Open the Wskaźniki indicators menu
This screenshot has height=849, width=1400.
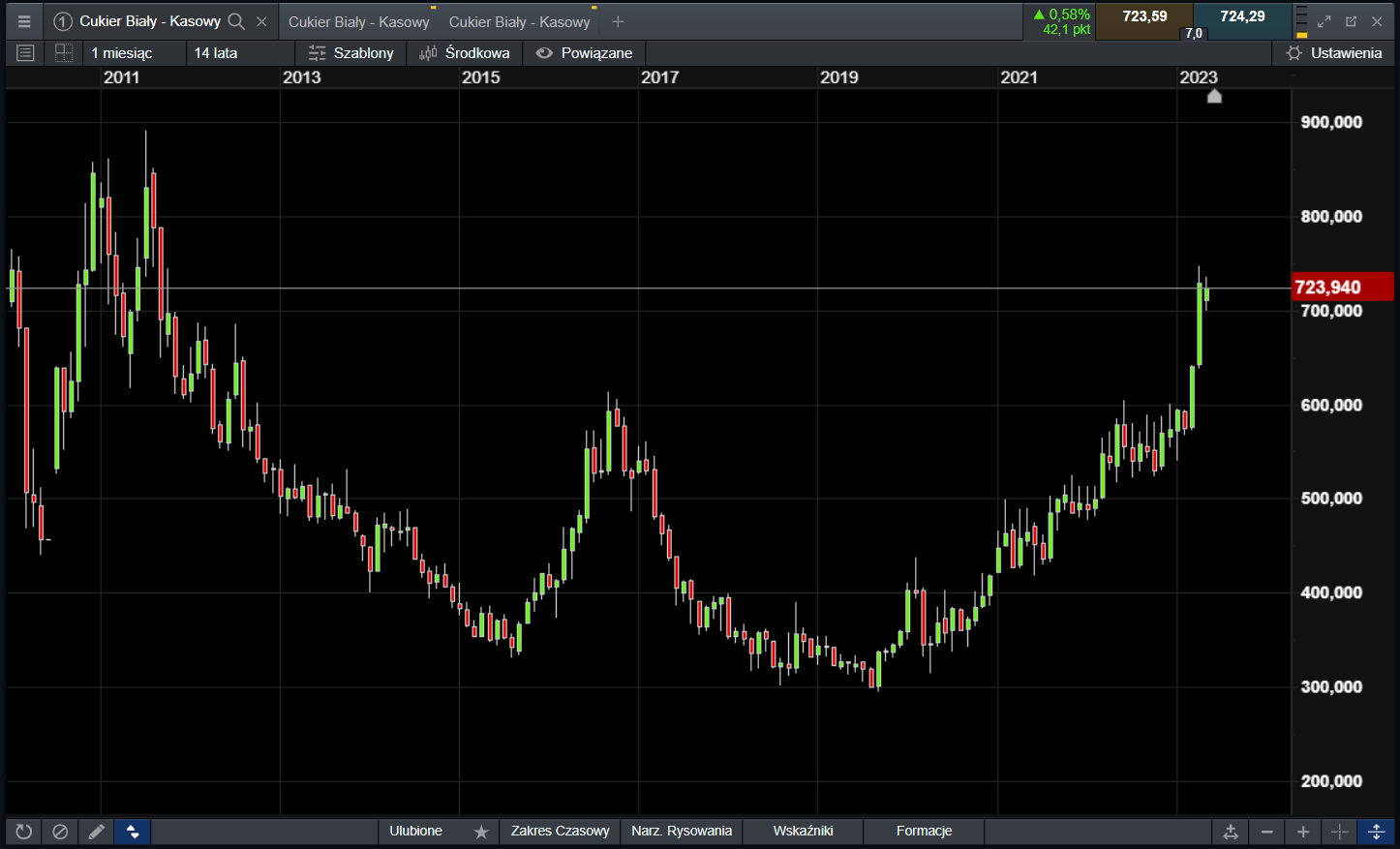(803, 831)
